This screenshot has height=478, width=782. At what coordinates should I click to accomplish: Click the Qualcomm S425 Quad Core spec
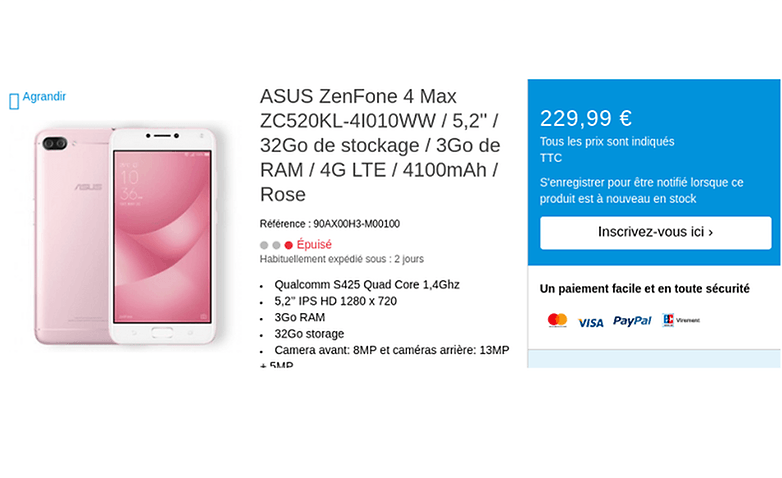coord(366,285)
